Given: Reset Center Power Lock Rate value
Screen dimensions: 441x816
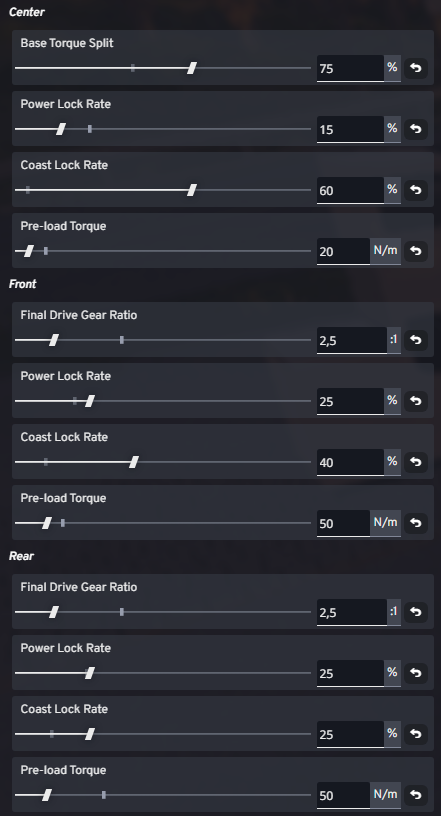Looking at the screenshot, I should 415,129.
